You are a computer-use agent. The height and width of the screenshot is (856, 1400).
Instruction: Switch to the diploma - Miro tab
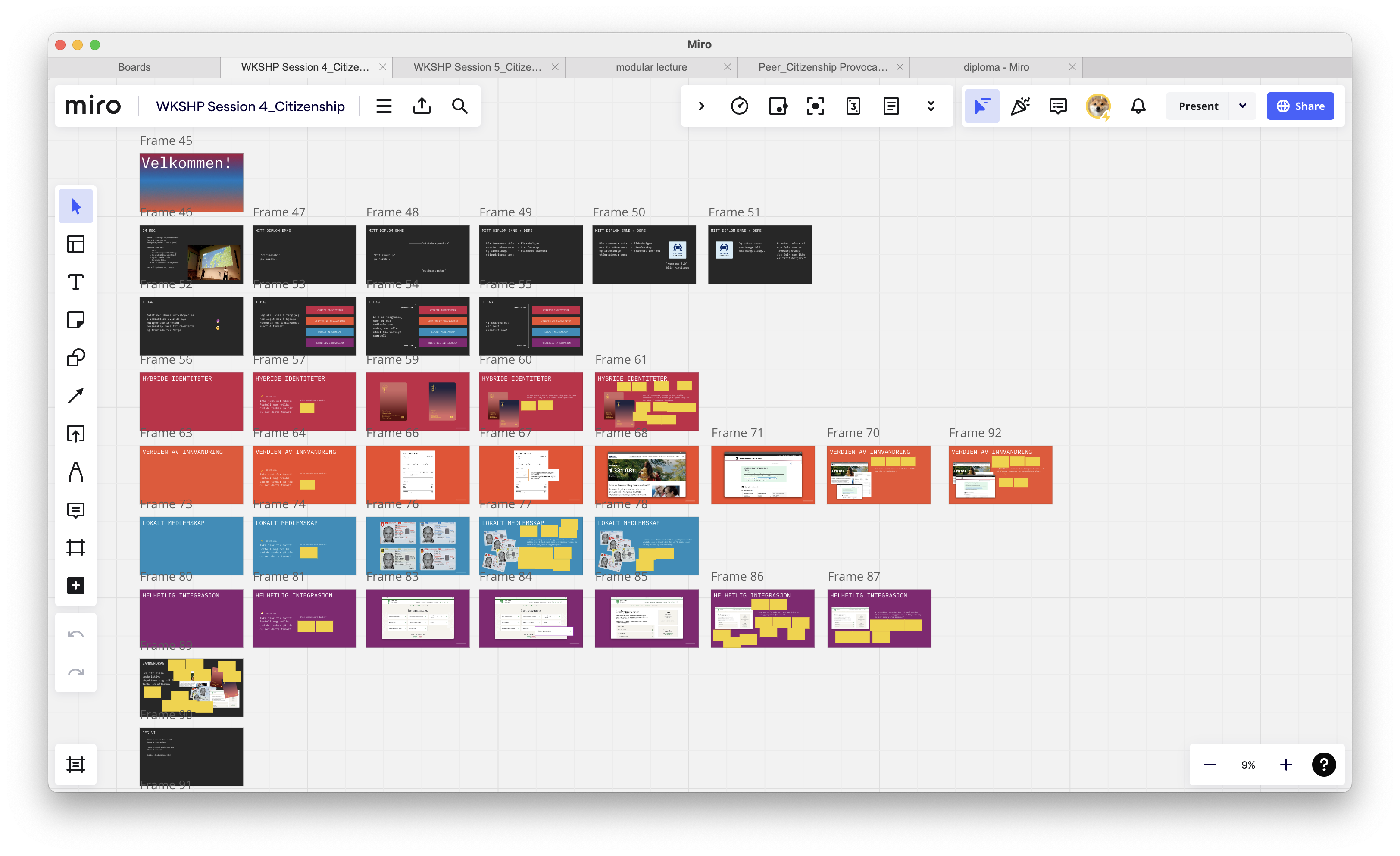pos(996,67)
